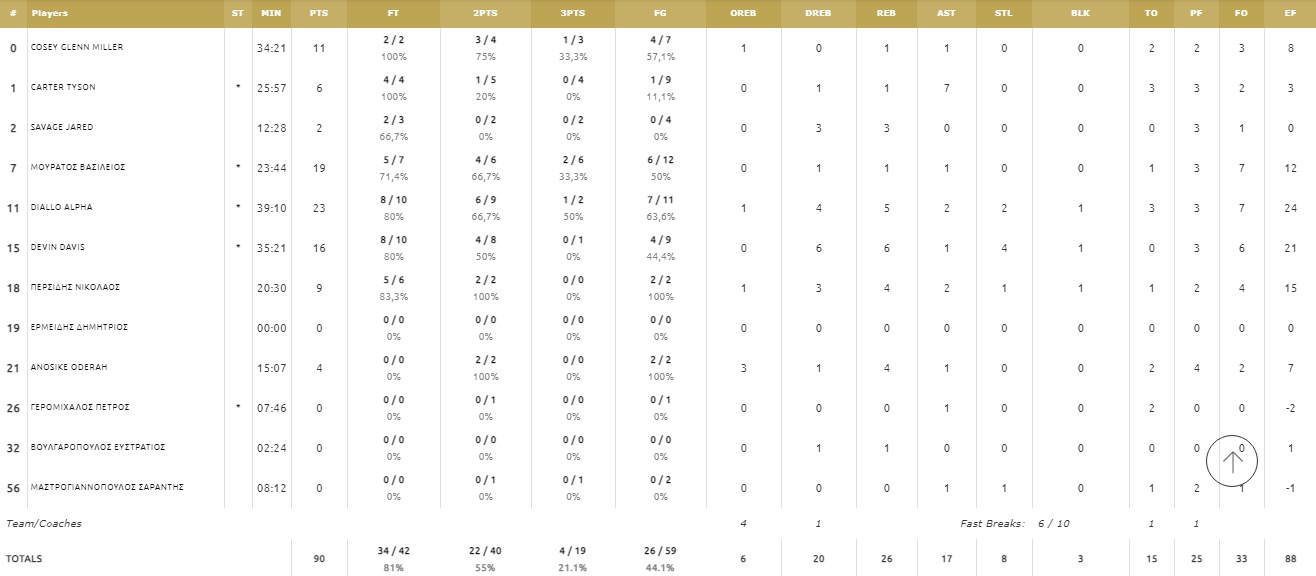Sort by AST column header
Image resolution: width=1316 pixels, height=576 pixels.
[946, 13]
